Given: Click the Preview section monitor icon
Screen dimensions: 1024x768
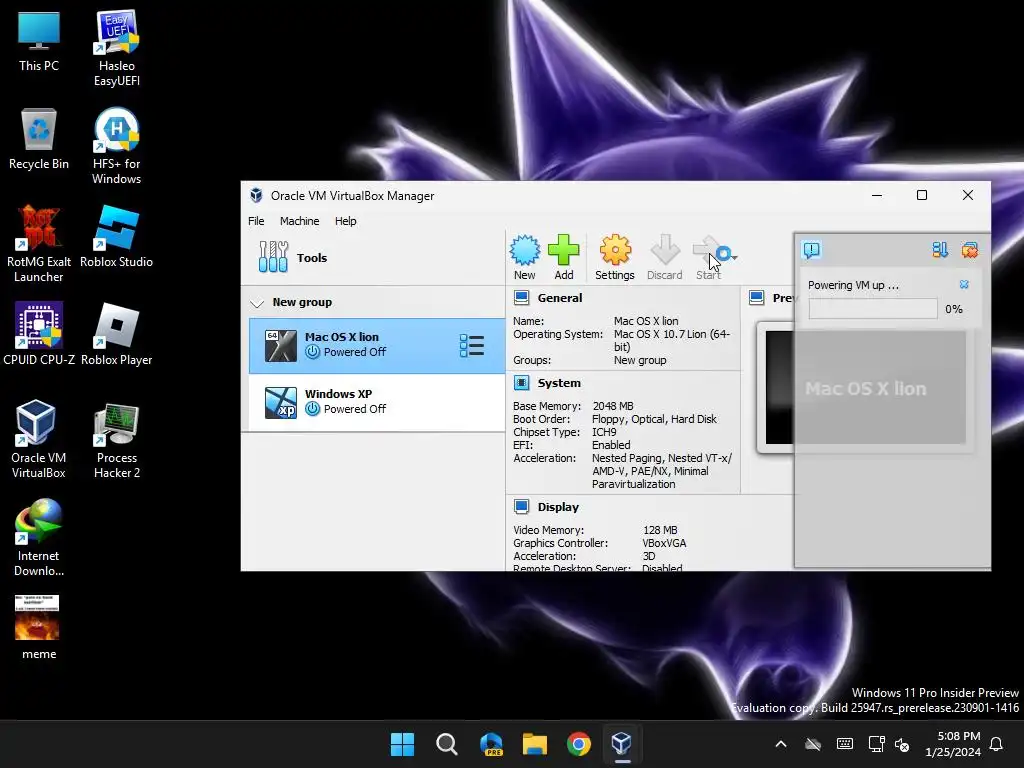Looking at the screenshot, I should (x=757, y=298).
